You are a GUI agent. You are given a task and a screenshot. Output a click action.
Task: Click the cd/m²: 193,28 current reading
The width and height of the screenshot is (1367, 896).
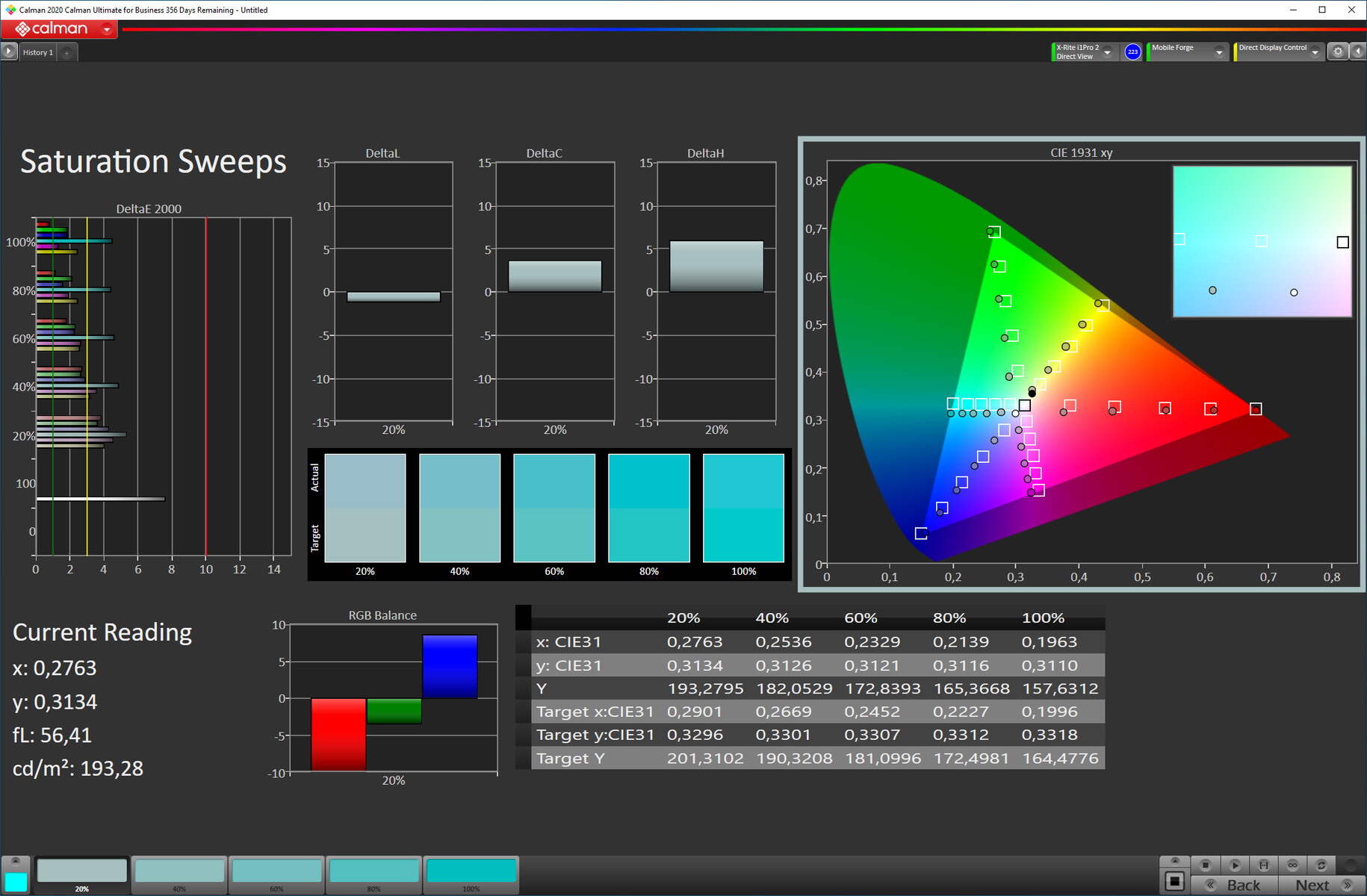click(78, 768)
